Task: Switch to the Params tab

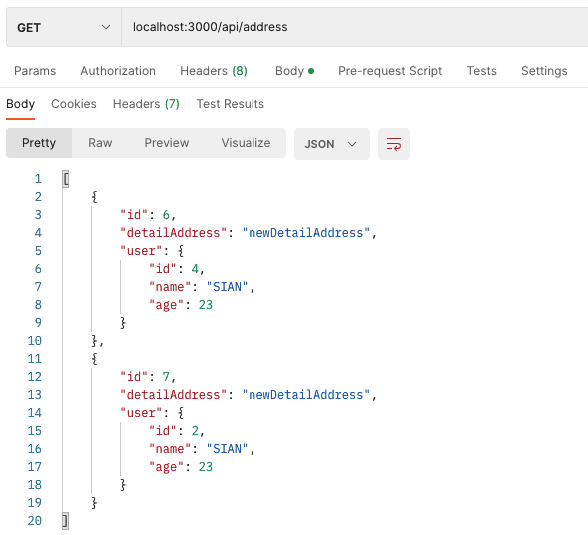Action: (x=35, y=71)
